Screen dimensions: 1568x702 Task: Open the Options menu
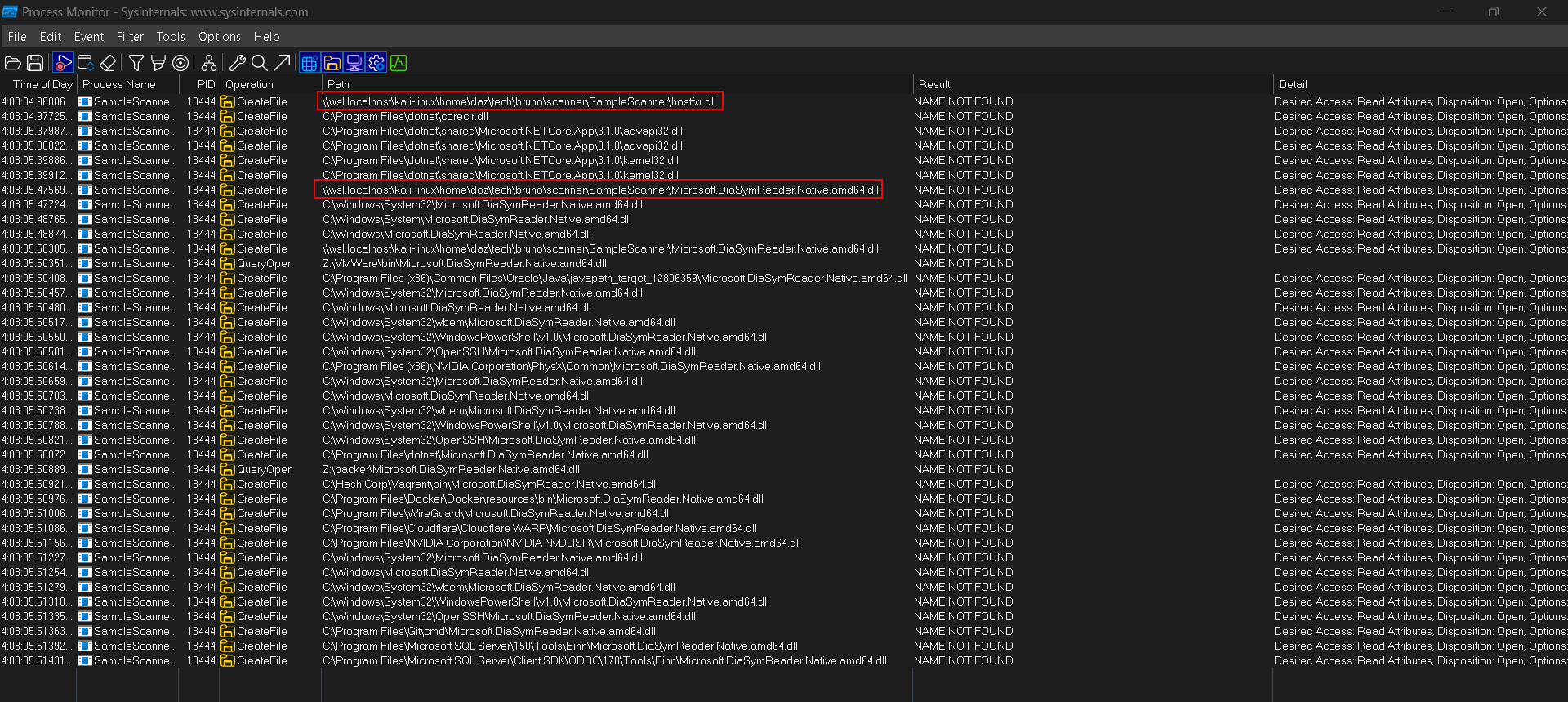pyautogui.click(x=219, y=37)
